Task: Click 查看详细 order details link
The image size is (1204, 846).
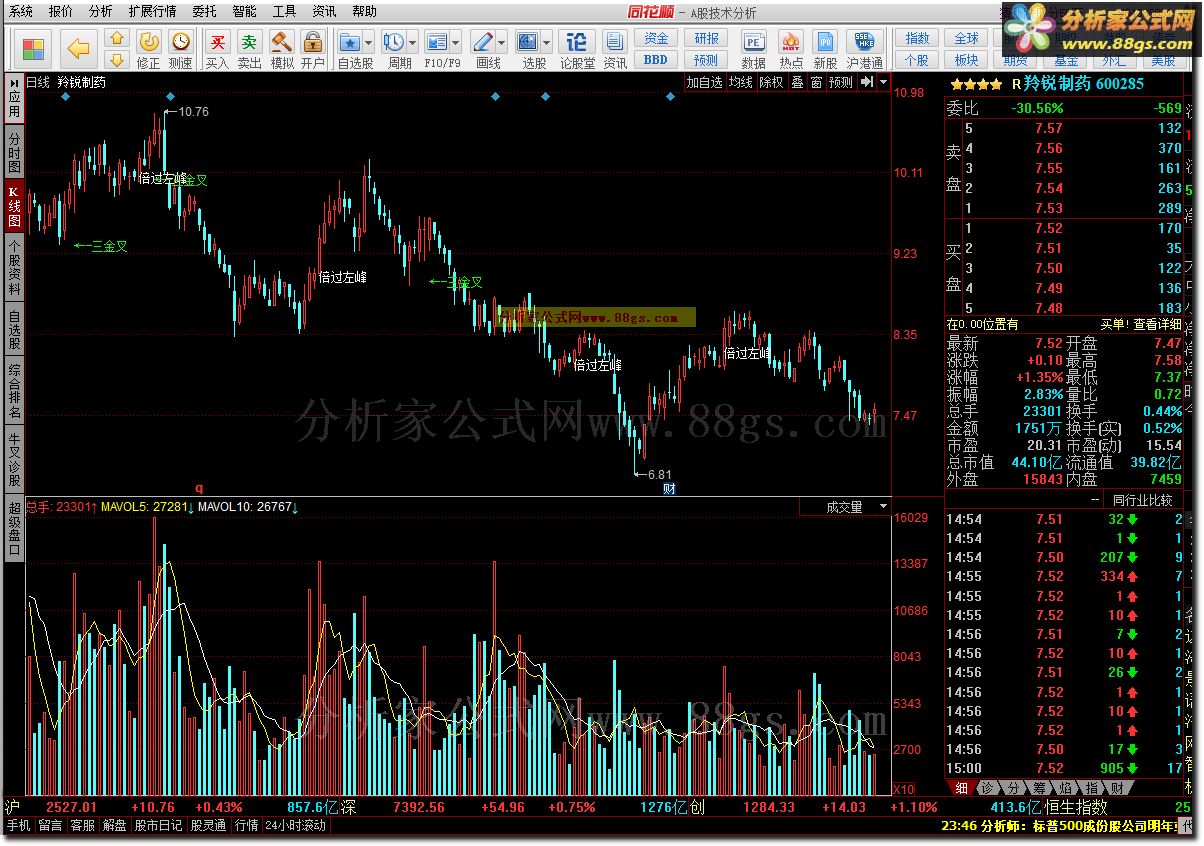Action: click(1158, 324)
